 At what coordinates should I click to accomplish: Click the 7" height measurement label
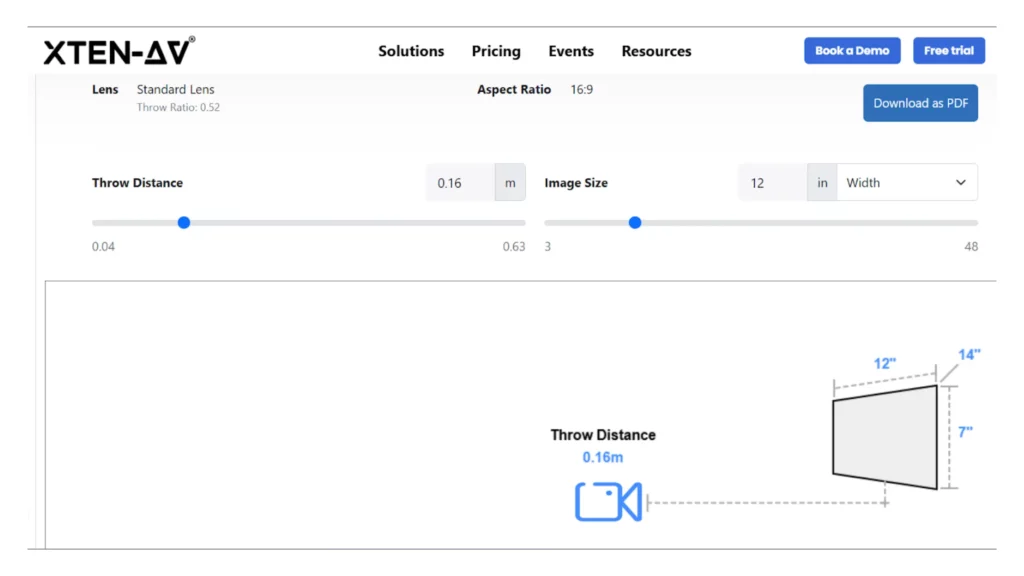click(965, 432)
